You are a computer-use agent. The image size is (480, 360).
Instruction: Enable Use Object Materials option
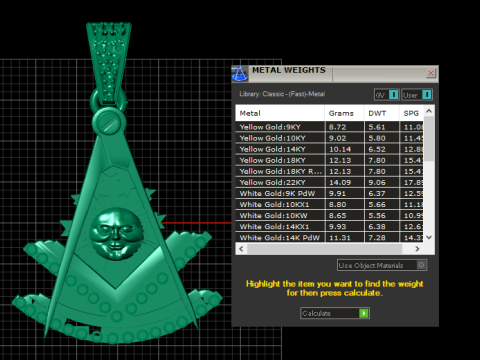pyautogui.click(x=382, y=265)
